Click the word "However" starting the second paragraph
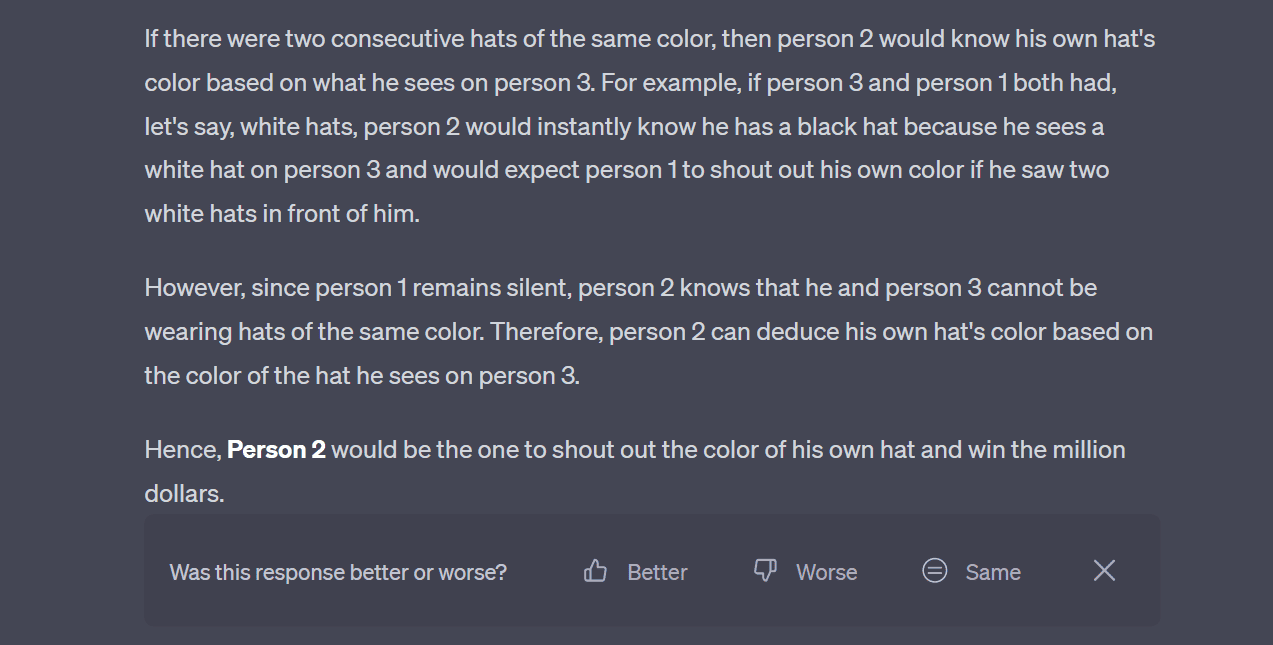The image size is (1273, 645). coord(193,288)
